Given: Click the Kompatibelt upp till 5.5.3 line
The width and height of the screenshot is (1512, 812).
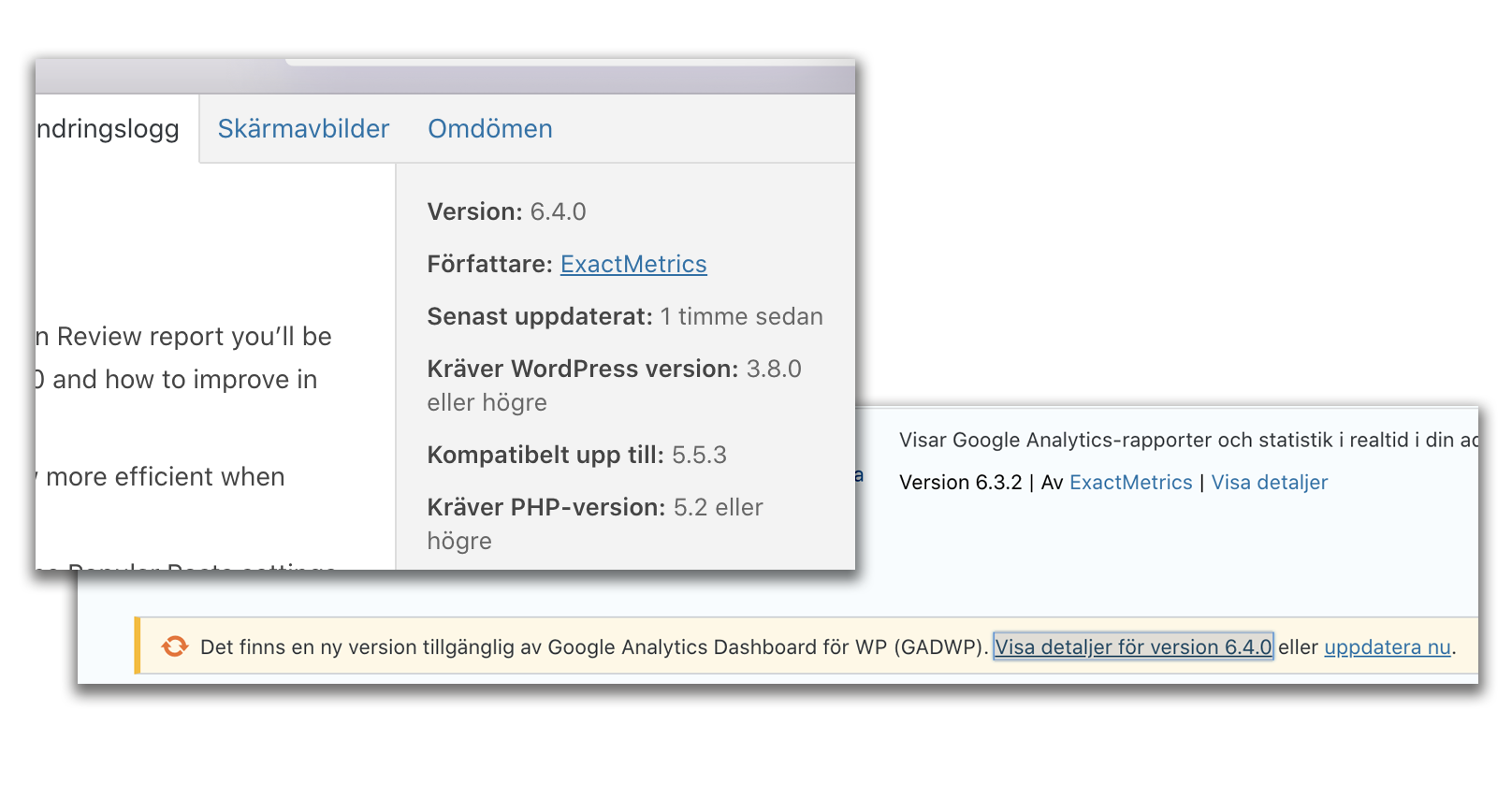Looking at the screenshot, I should tap(576, 456).
